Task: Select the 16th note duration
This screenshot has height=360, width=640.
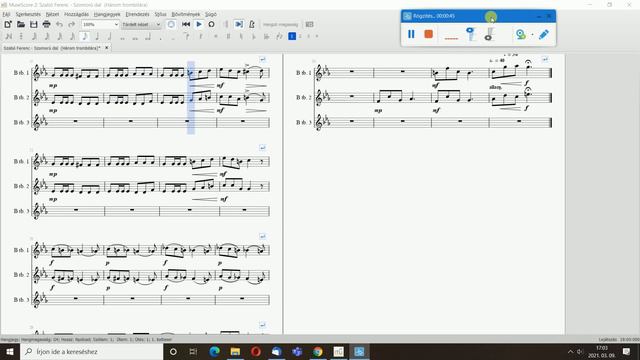Action: coord(72,36)
